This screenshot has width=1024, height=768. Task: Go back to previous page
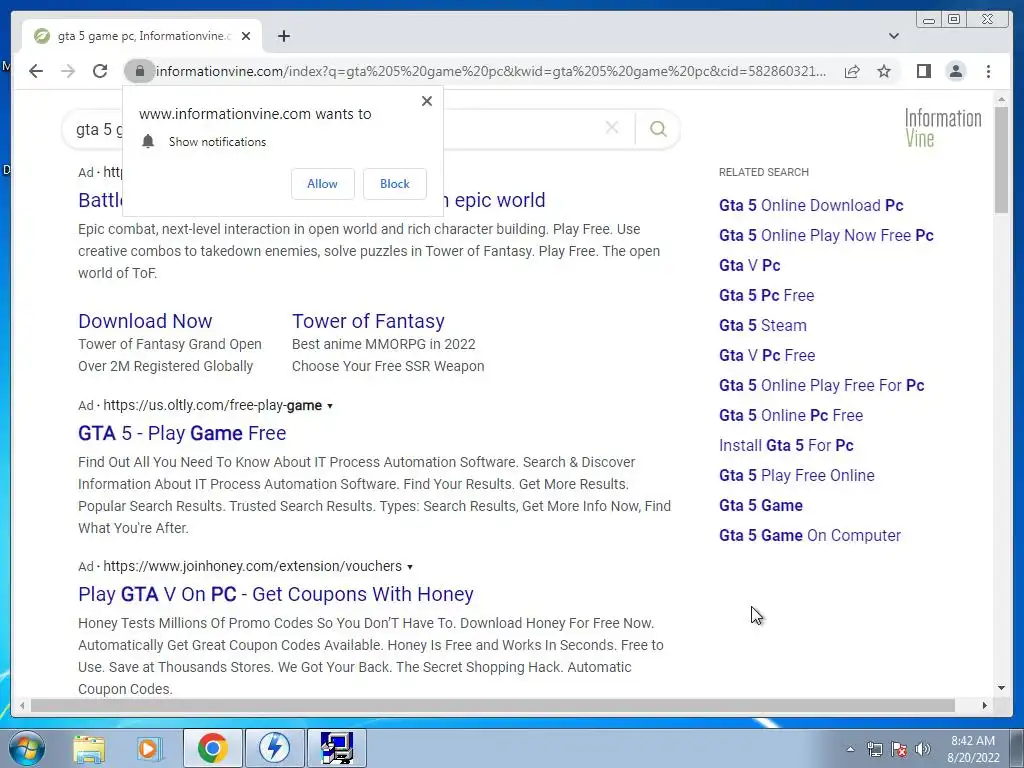36,71
